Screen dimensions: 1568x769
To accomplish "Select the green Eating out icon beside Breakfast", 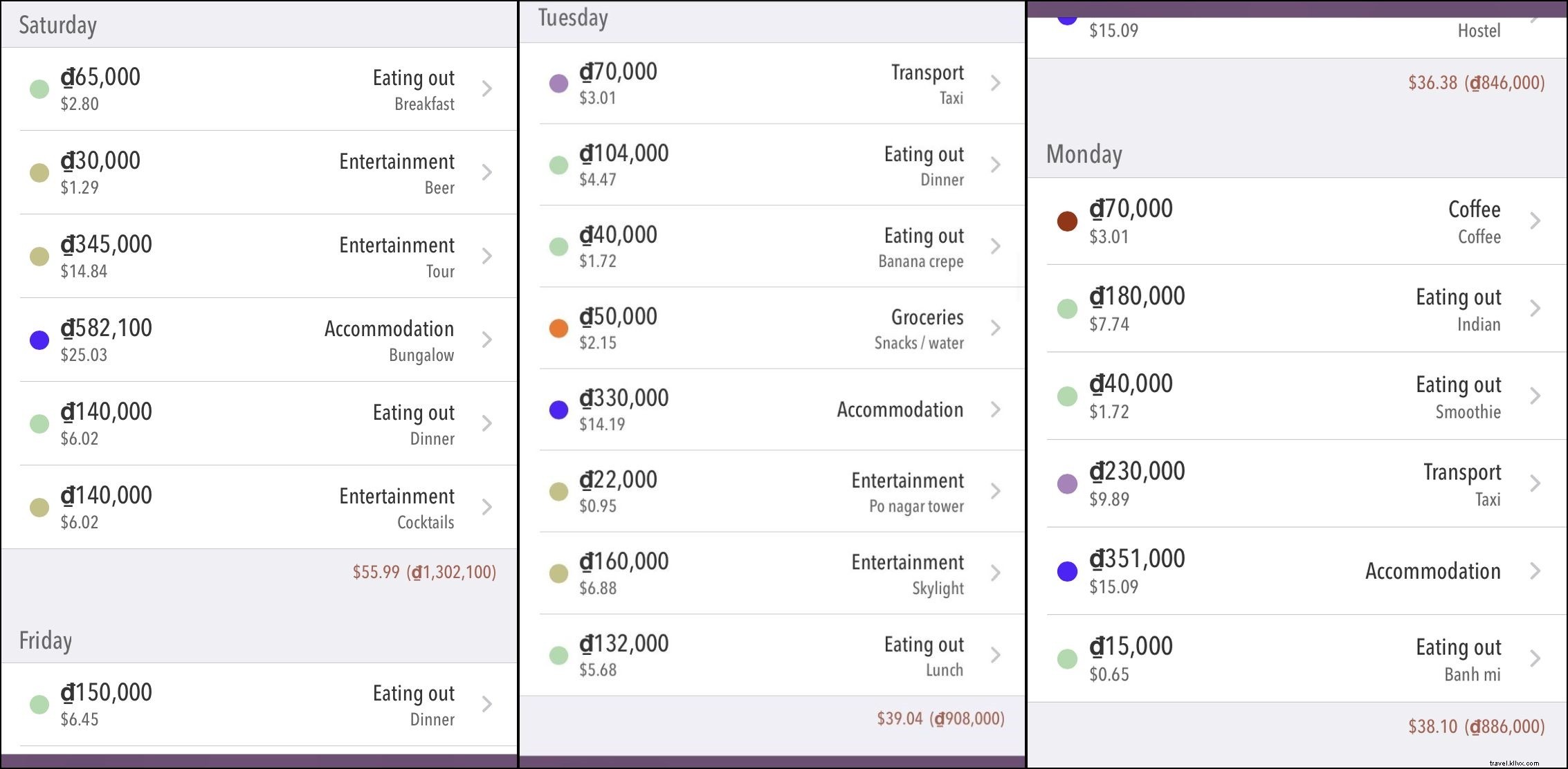I will pyautogui.click(x=39, y=89).
